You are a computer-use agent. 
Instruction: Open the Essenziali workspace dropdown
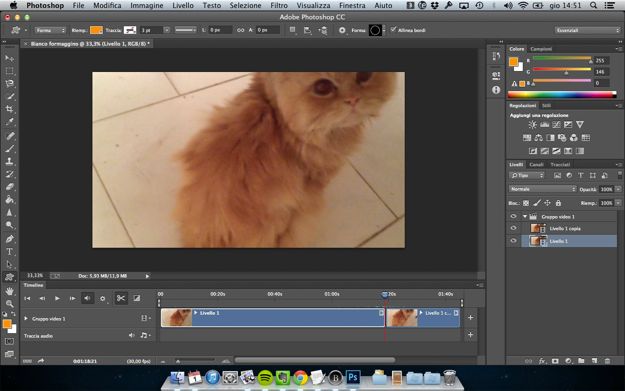tap(587, 30)
